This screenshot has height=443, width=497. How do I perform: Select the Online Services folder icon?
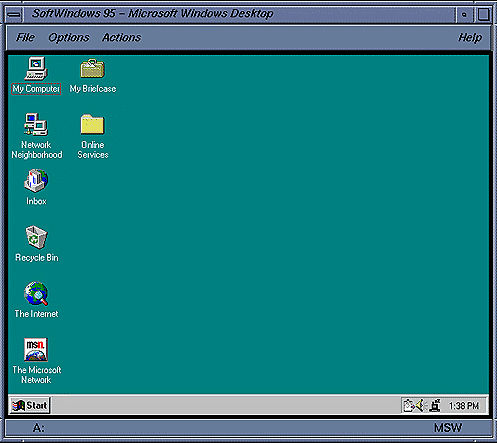pyautogui.click(x=93, y=124)
